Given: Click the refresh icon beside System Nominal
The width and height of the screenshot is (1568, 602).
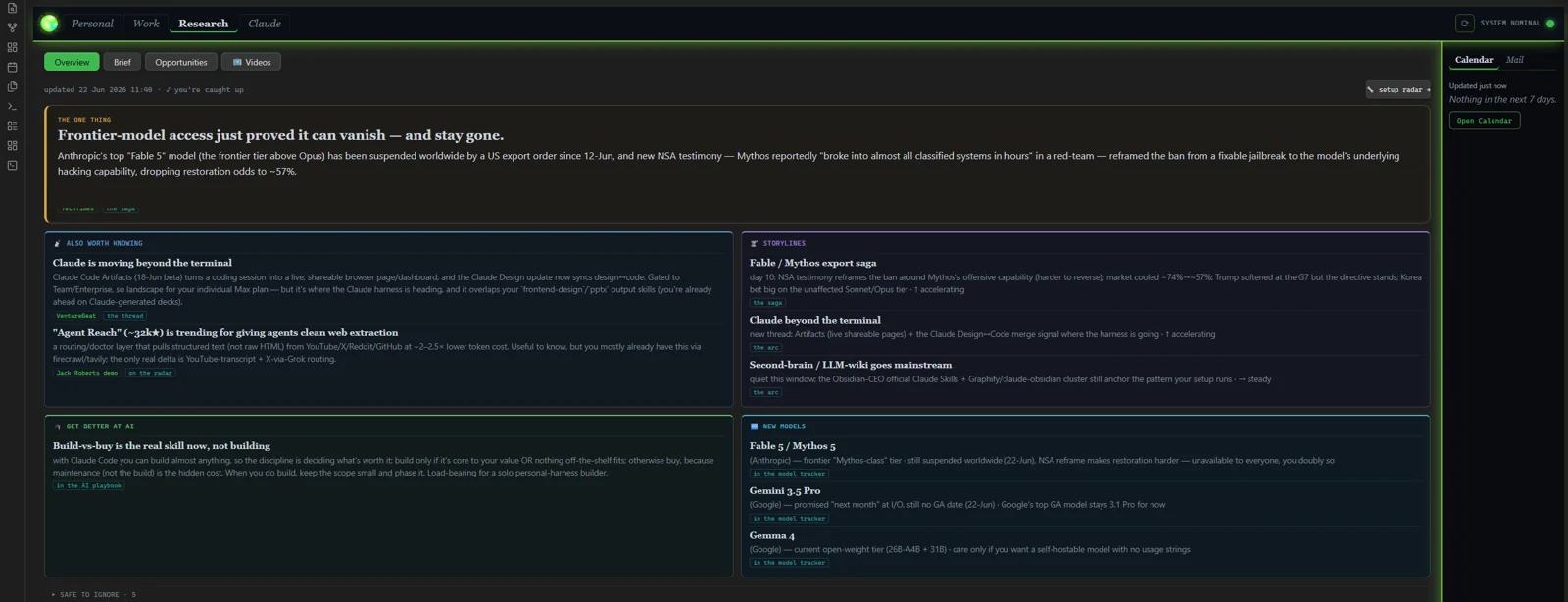Looking at the screenshot, I should point(1464,23).
